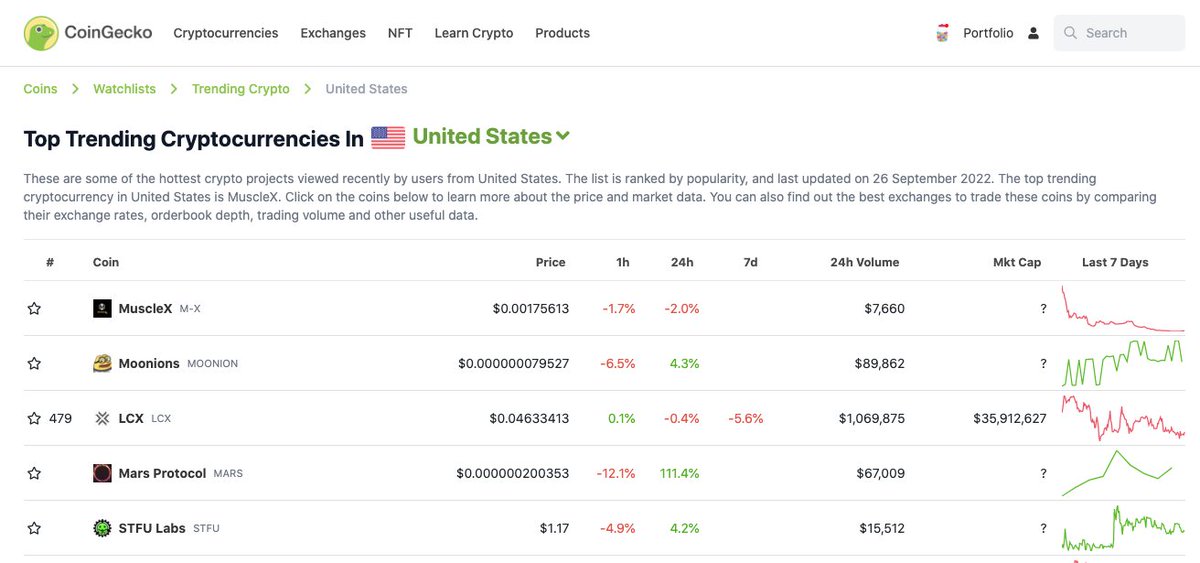Open the Products menu
Viewport: 1200px width, 563px height.
[x=562, y=33]
